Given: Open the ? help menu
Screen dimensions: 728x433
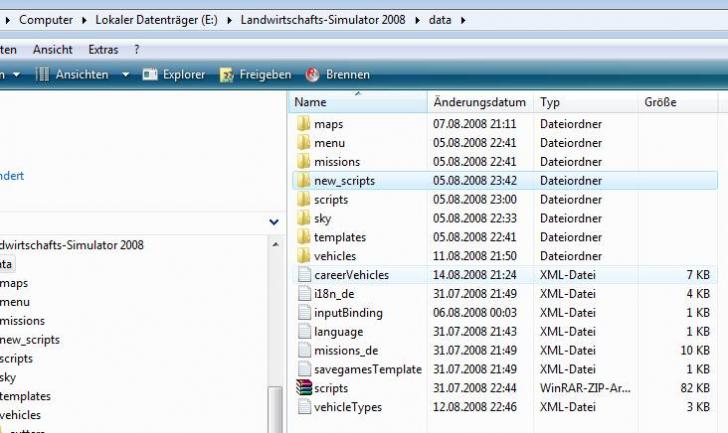Looking at the screenshot, I should pos(136,50).
